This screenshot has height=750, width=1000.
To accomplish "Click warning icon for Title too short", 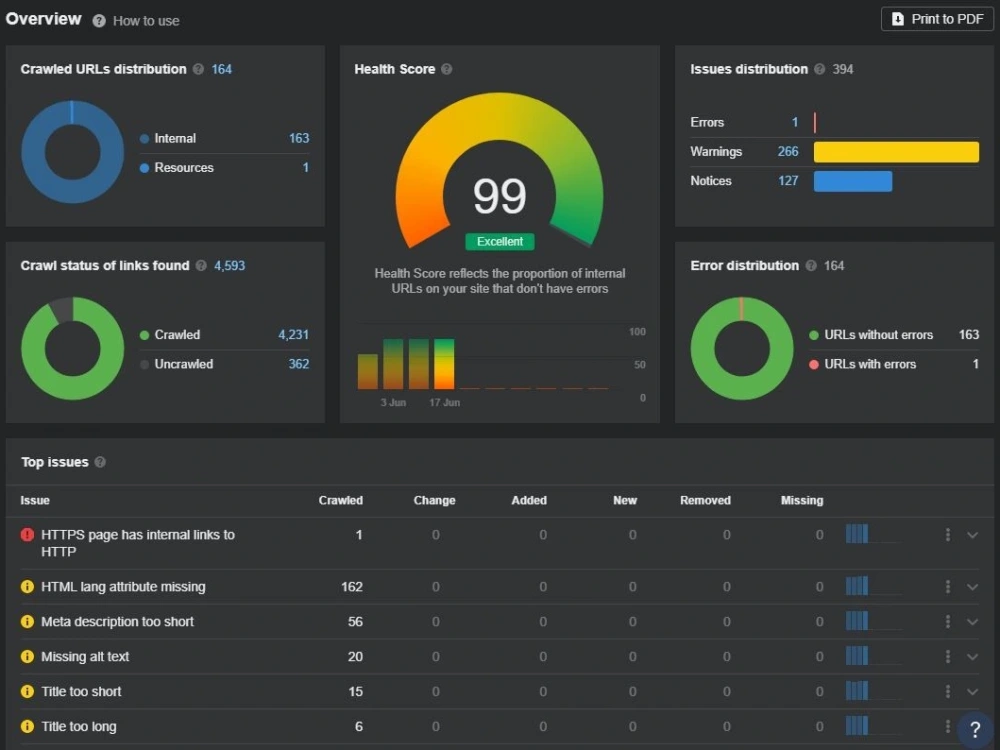I will click(27, 692).
